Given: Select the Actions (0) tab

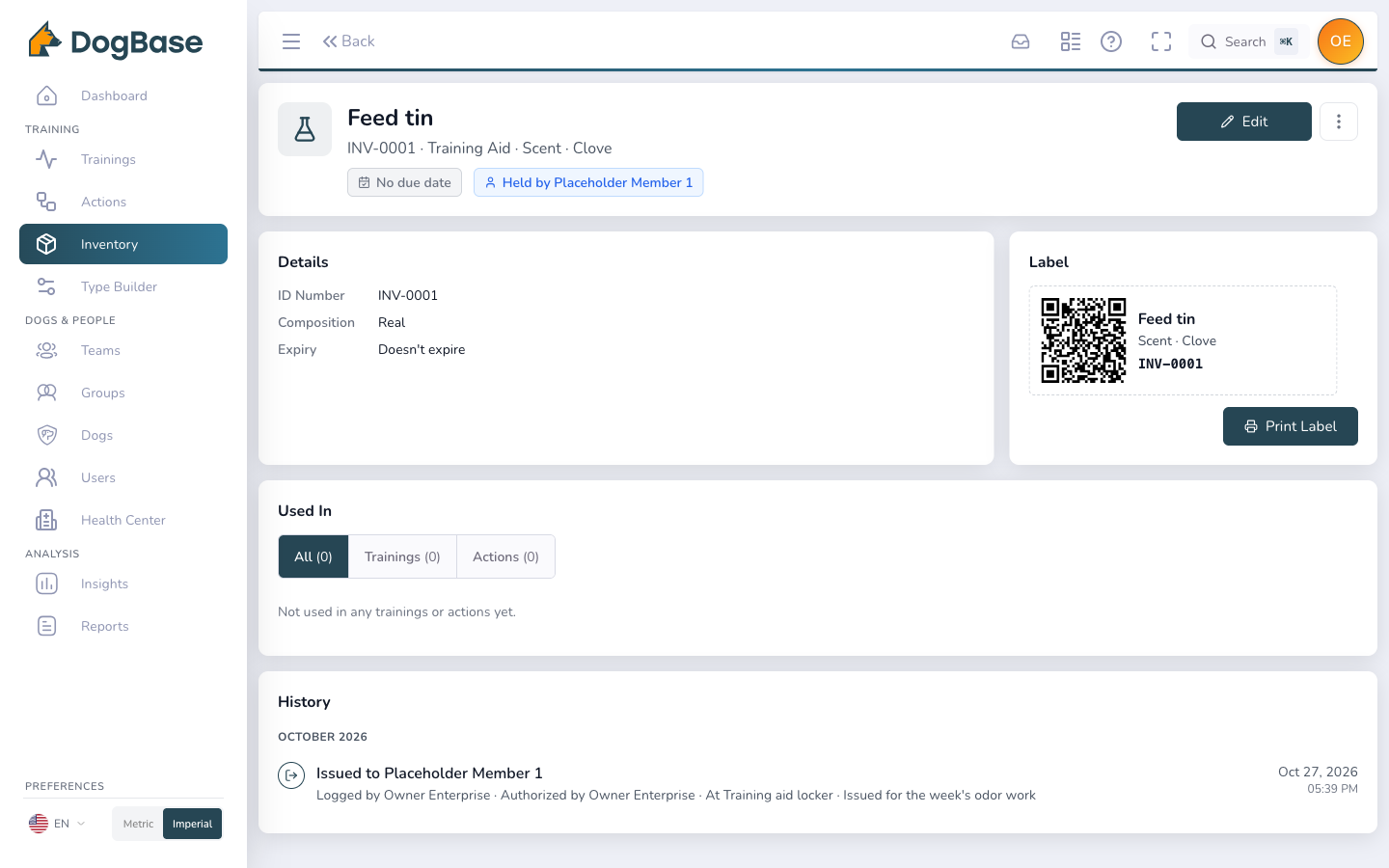Looking at the screenshot, I should 505,556.
